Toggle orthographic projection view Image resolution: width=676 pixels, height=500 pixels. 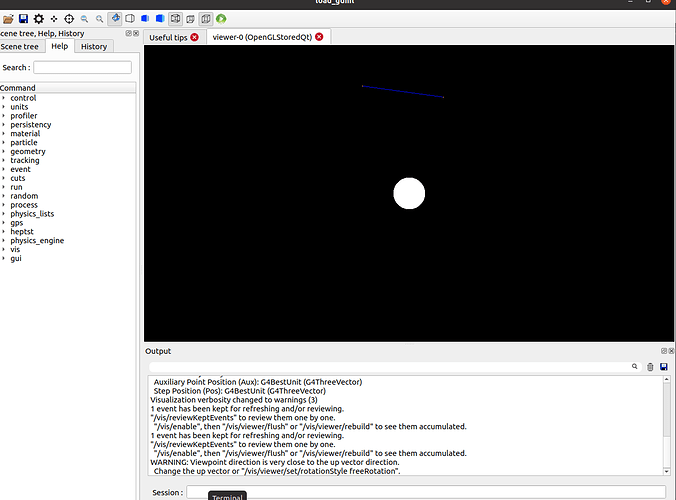[x=206, y=19]
